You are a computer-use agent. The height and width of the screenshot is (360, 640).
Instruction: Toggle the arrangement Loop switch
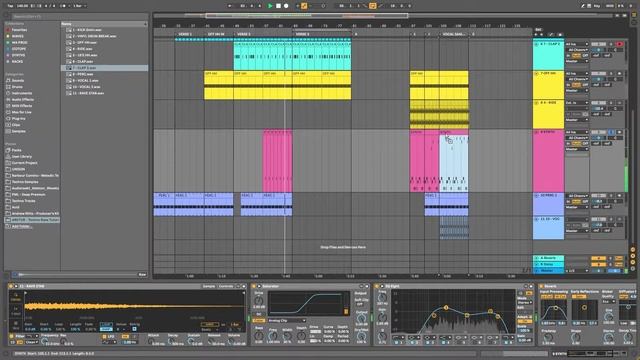pos(372,6)
